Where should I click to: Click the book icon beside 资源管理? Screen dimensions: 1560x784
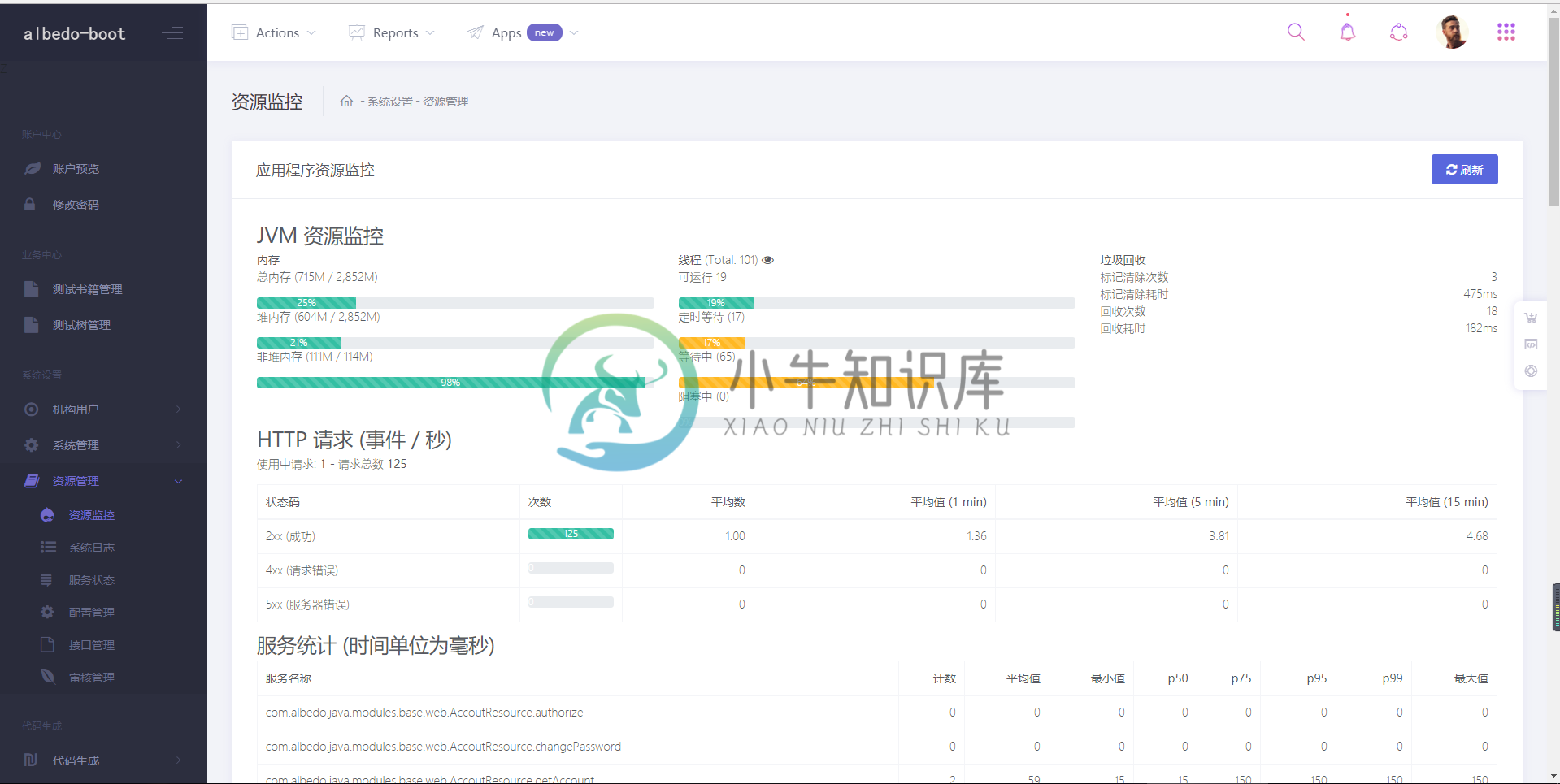32,480
